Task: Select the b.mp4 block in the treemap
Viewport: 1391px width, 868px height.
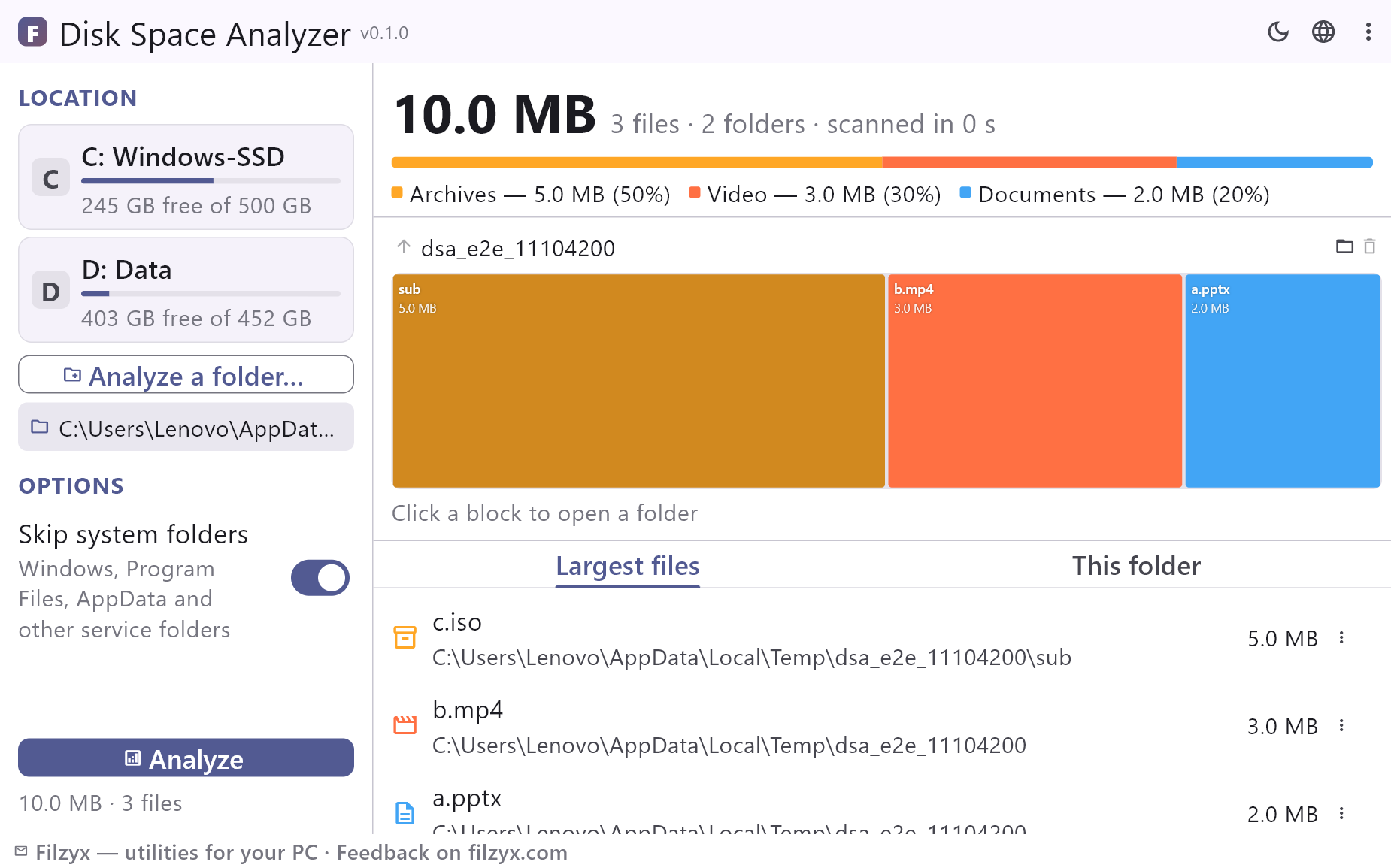Action: click(1035, 381)
